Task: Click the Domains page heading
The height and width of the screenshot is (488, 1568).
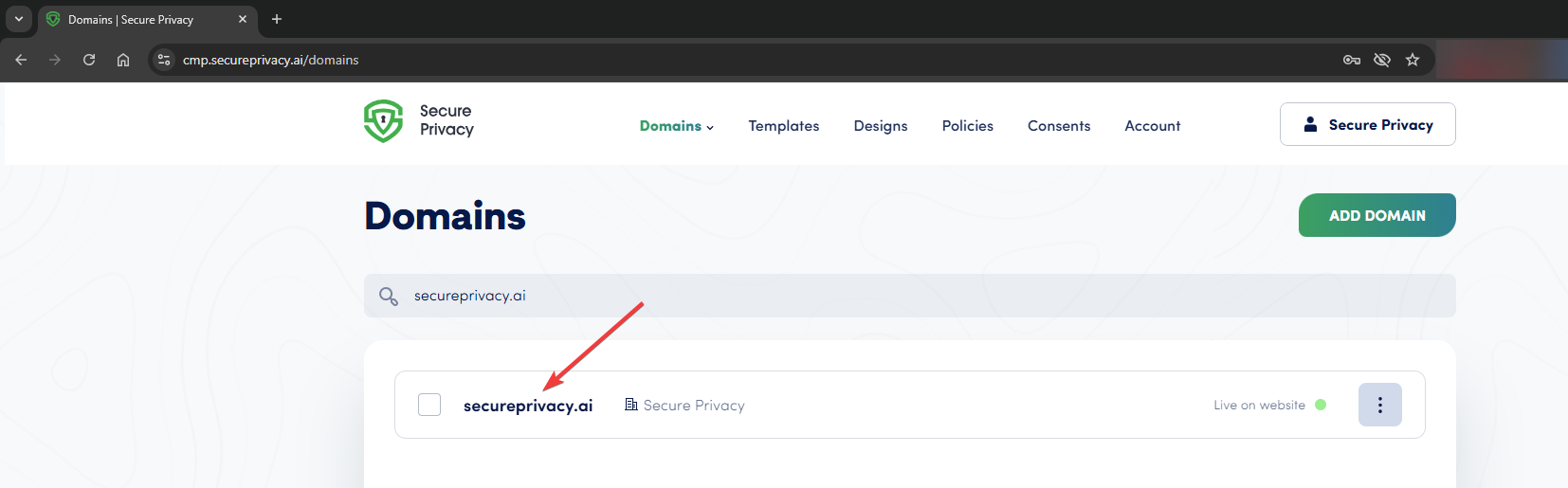Action: [x=445, y=216]
